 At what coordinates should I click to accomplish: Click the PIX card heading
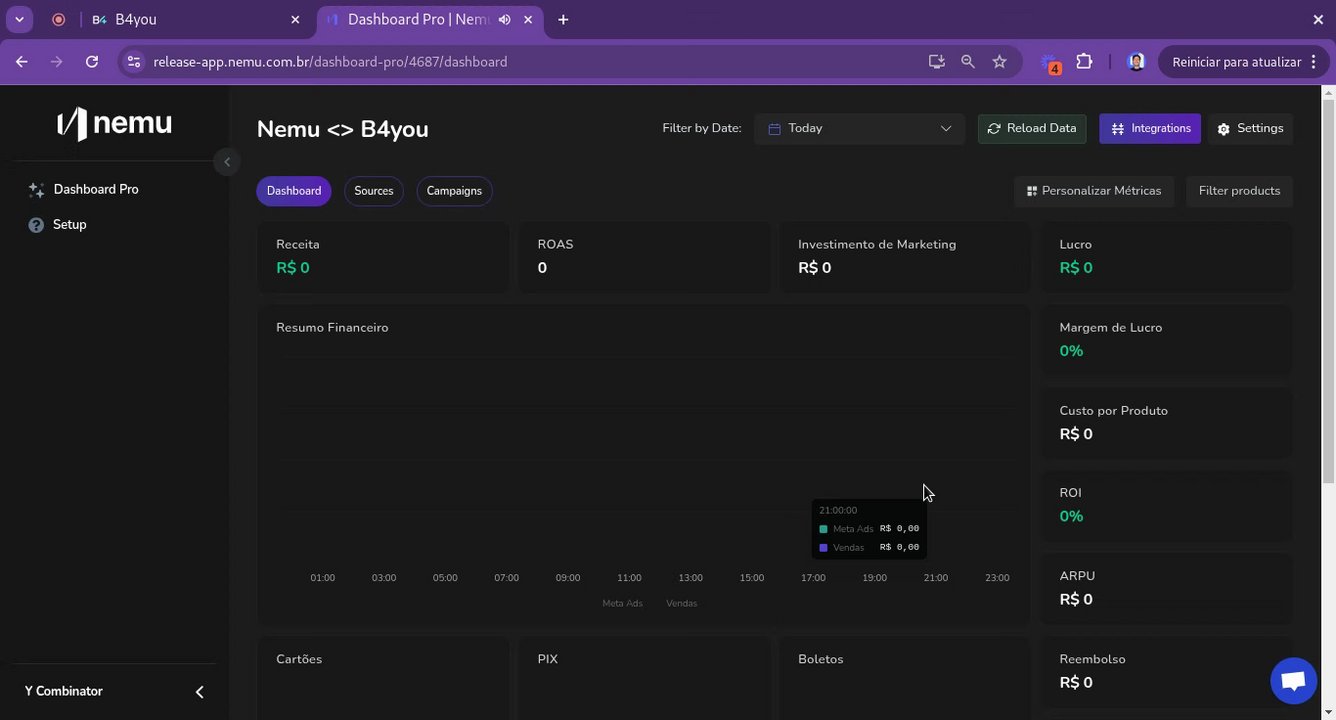pos(547,660)
